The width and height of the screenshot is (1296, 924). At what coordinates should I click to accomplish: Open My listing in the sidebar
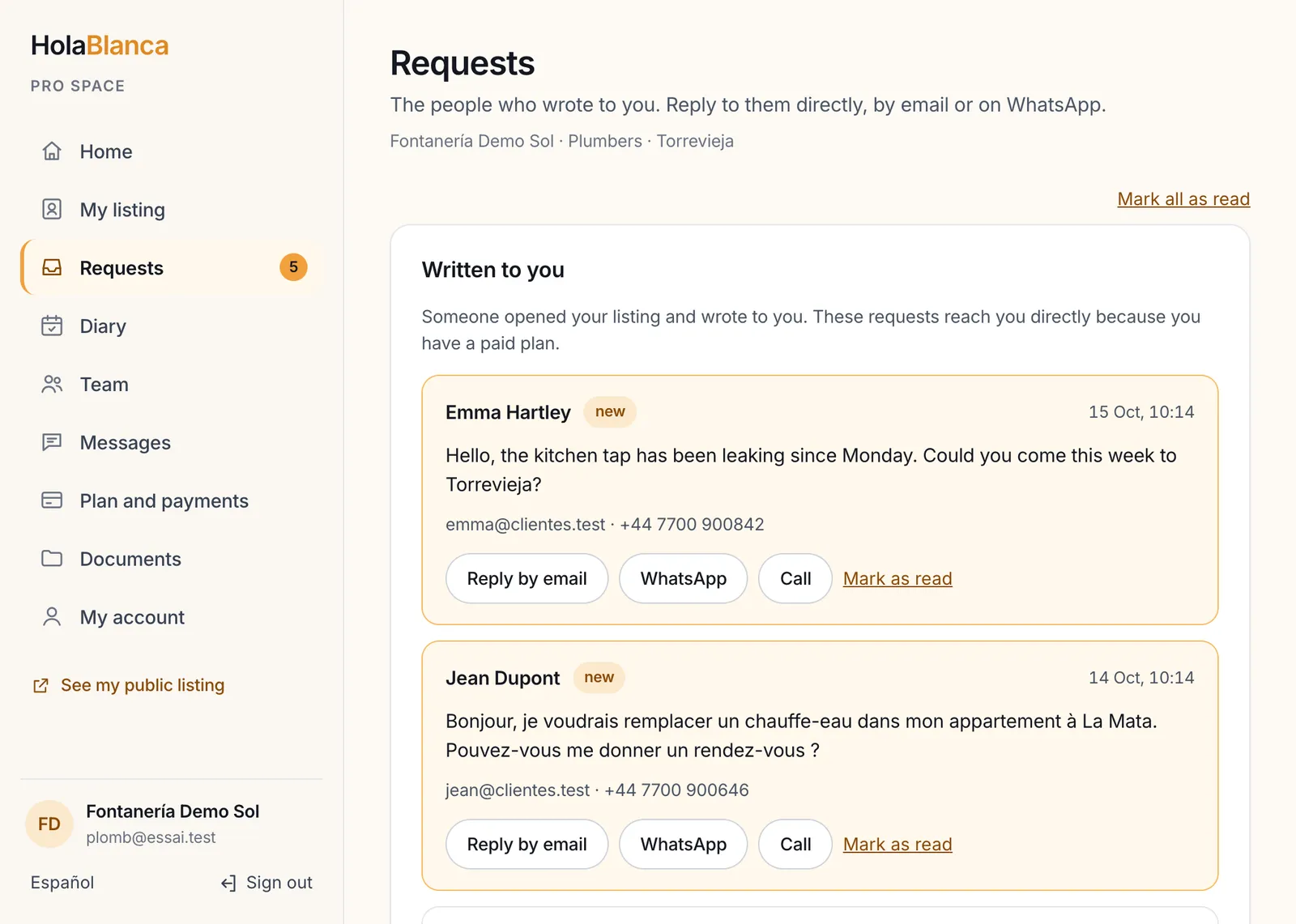172,210
